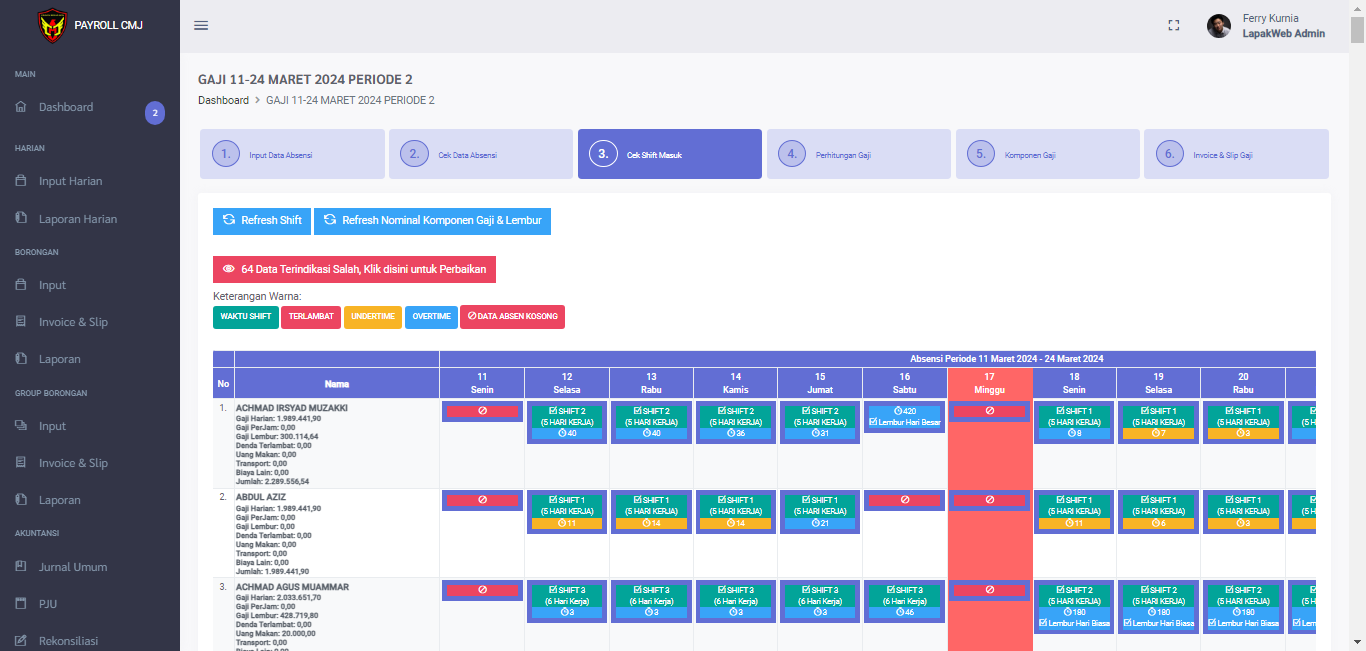
Task: Click Achmad Irsyad's Sabtu 16 Lembur Hari Besar cell
Action: (904, 416)
